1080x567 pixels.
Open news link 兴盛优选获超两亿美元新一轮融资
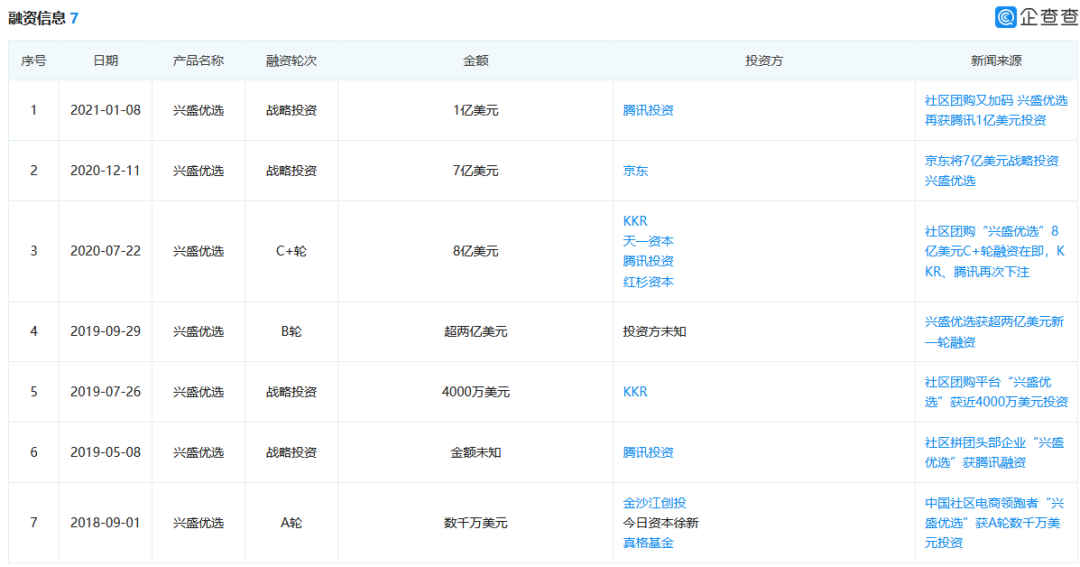pyautogui.click(x=994, y=332)
